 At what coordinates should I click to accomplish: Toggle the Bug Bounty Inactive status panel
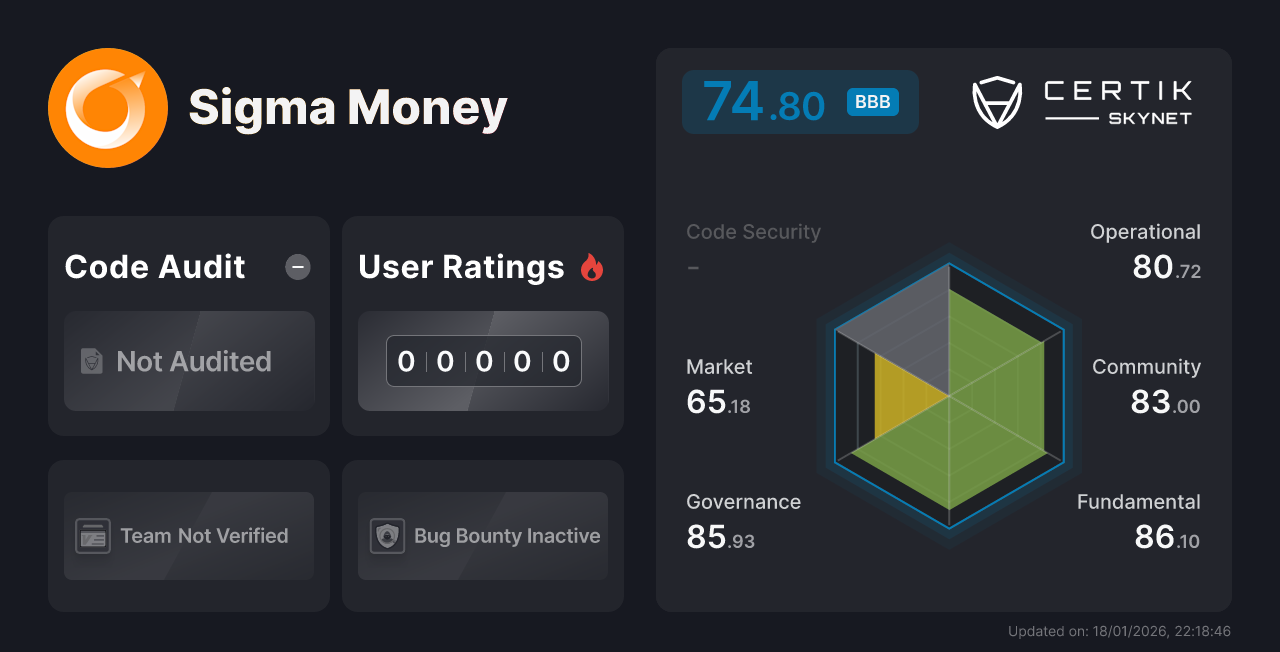tap(482, 535)
